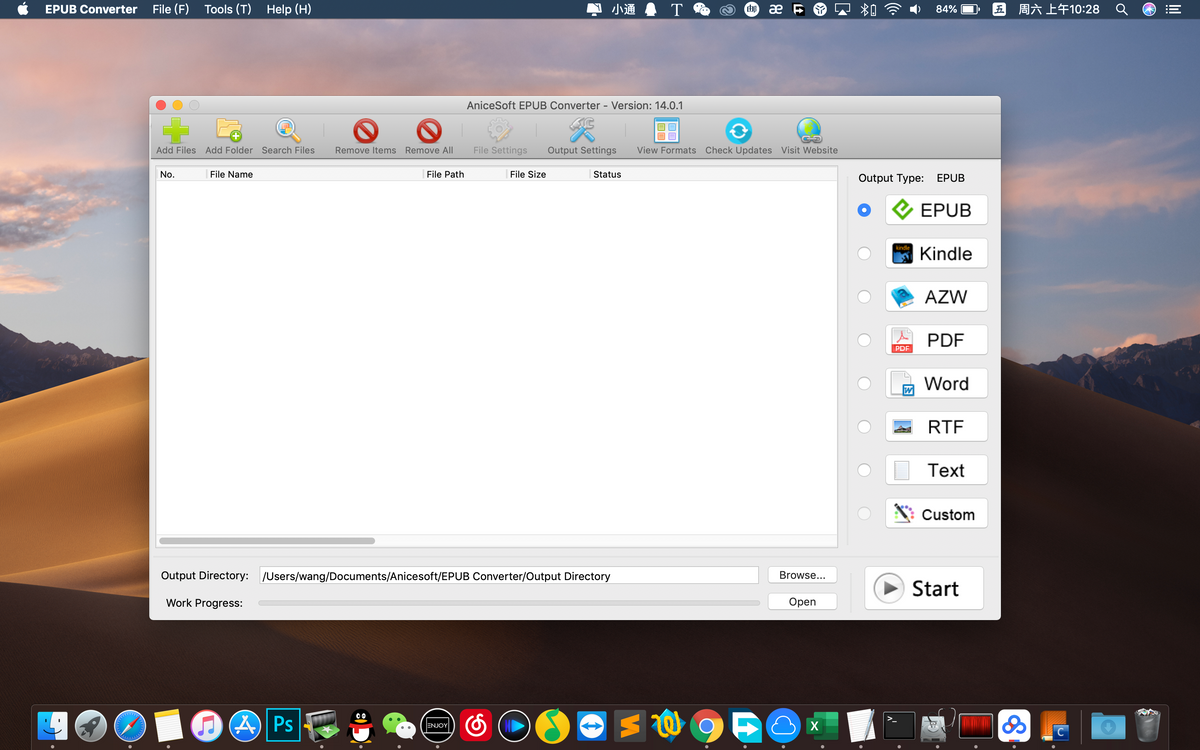Viewport: 1200px width, 750px height.
Task: Click the No. column header
Action: point(181,174)
